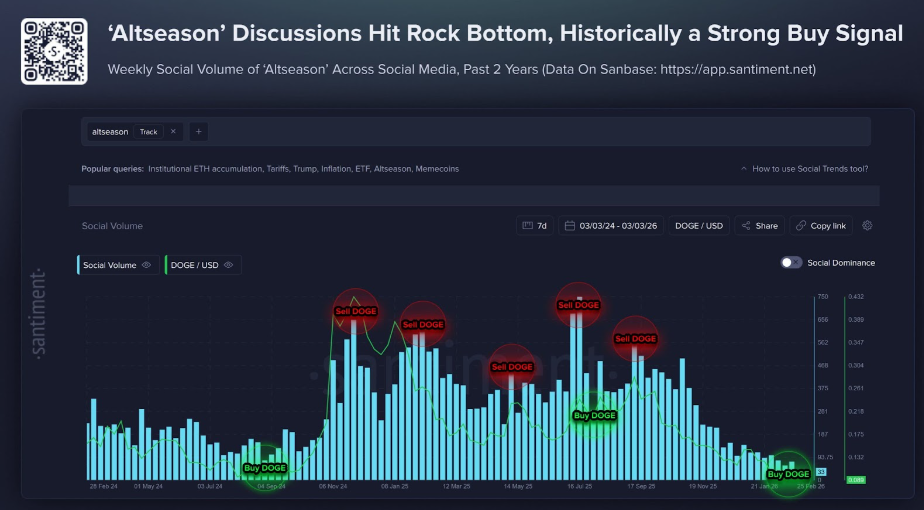This screenshot has height=510, width=924.
Task: Remove the altseason query with its X icon
Action: (173, 131)
